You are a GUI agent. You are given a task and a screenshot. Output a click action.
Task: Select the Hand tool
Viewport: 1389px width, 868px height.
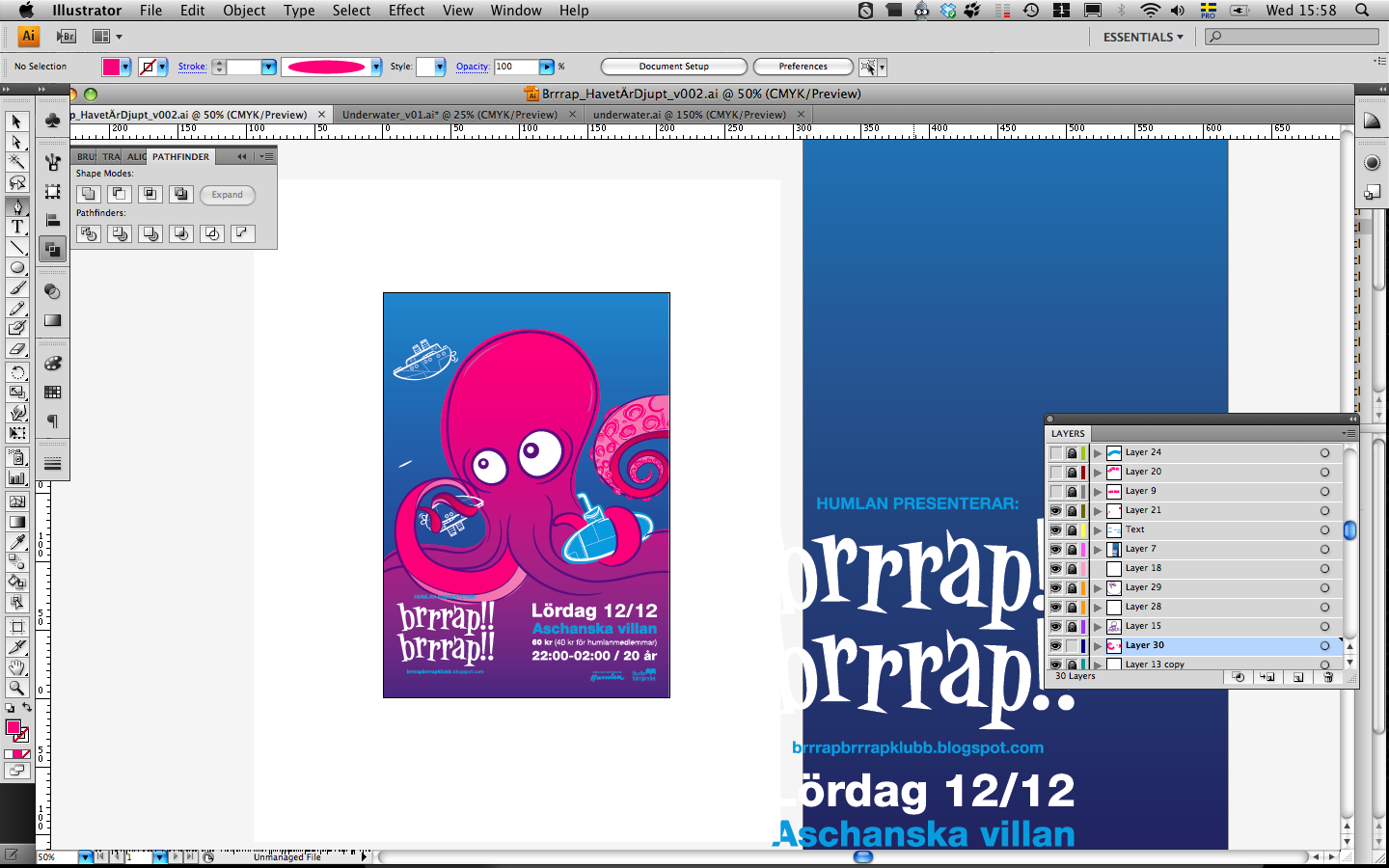click(16, 667)
